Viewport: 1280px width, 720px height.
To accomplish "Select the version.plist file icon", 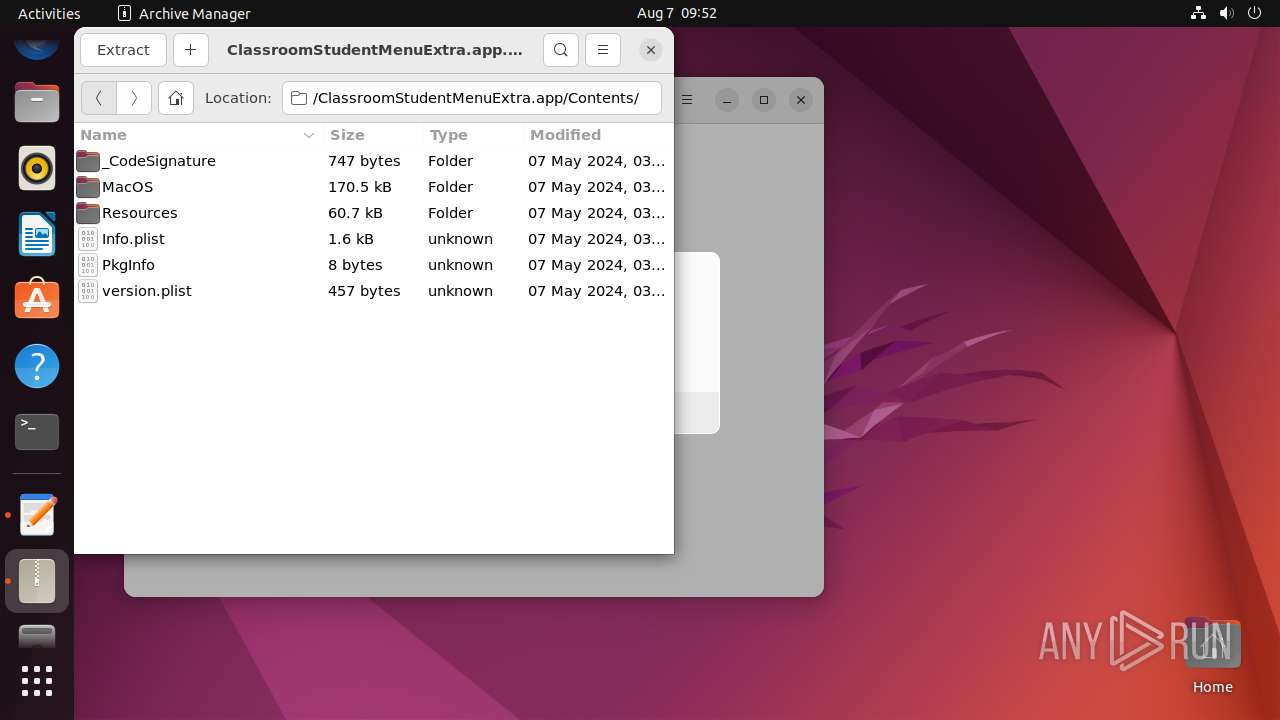I will pyautogui.click(x=88, y=291).
